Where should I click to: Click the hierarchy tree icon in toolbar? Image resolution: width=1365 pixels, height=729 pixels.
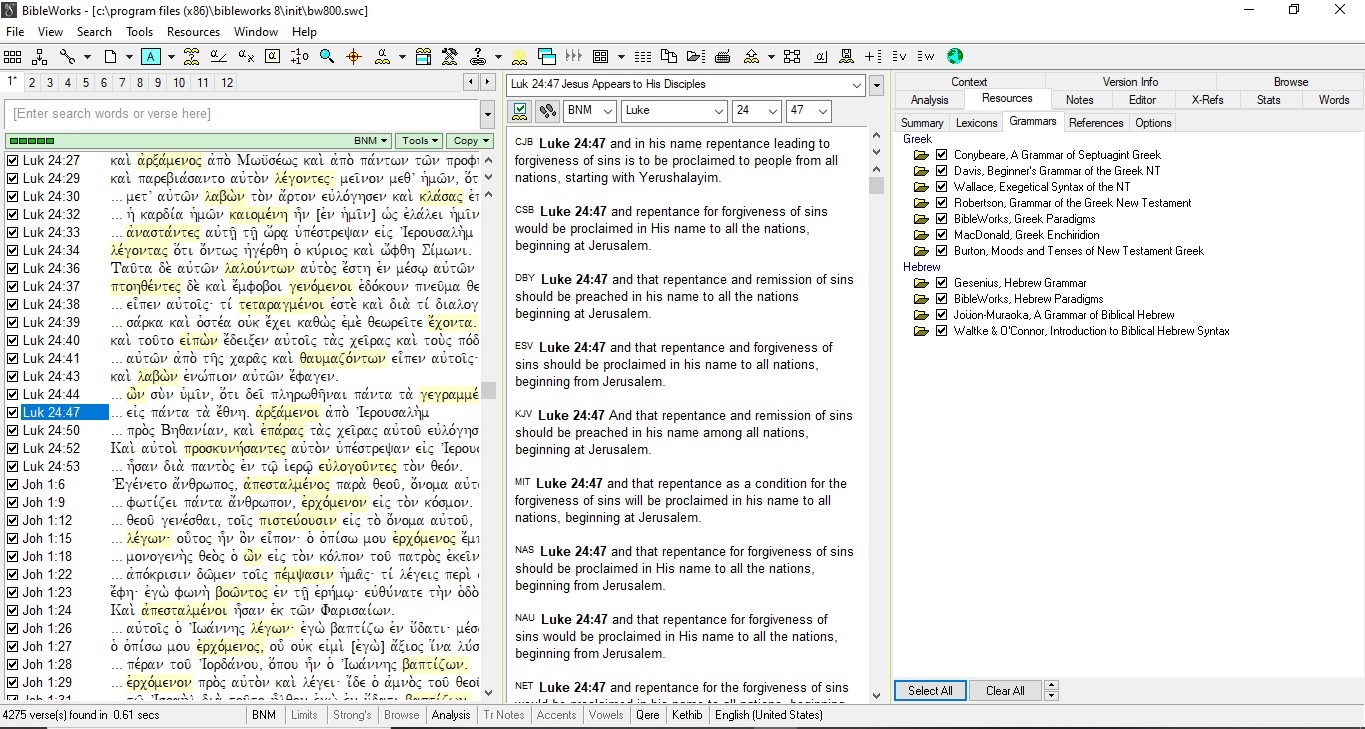(x=39, y=56)
